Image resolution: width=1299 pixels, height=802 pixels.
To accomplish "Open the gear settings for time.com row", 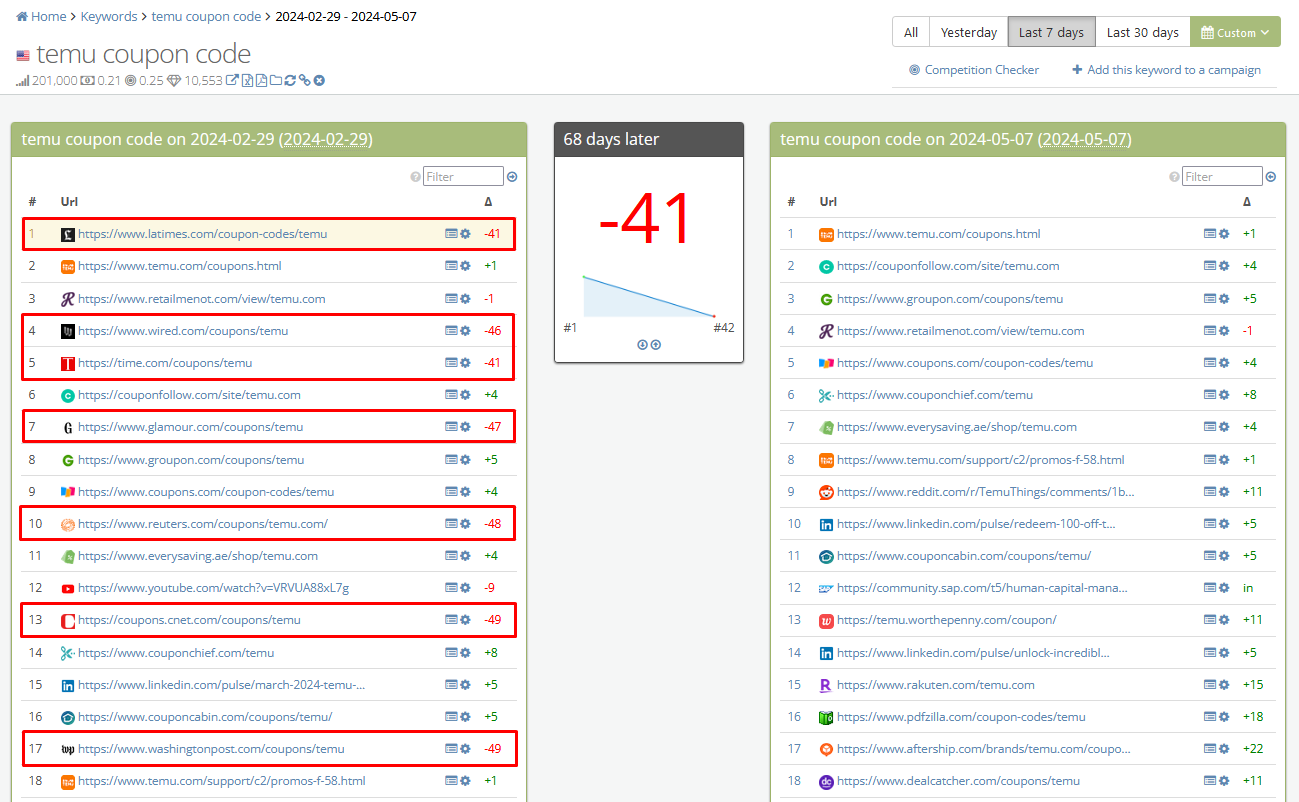I will [465, 362].
